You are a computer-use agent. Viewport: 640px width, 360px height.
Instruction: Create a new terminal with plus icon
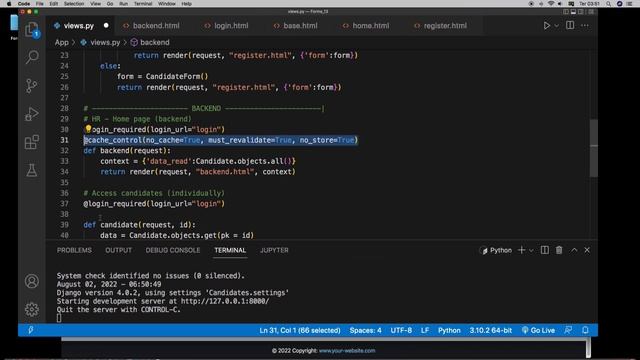point(521,250)
